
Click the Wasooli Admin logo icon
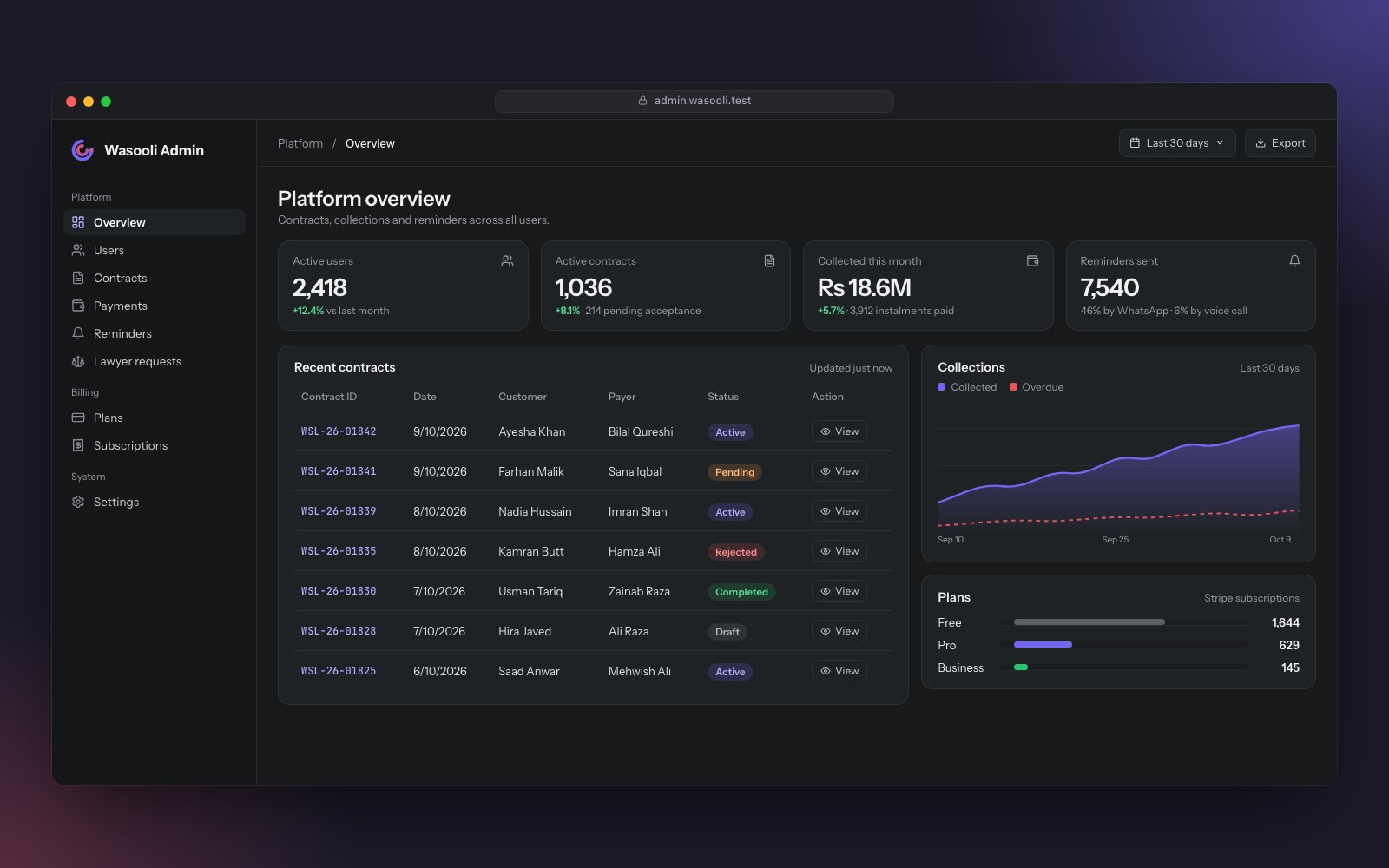click(82, 150)
